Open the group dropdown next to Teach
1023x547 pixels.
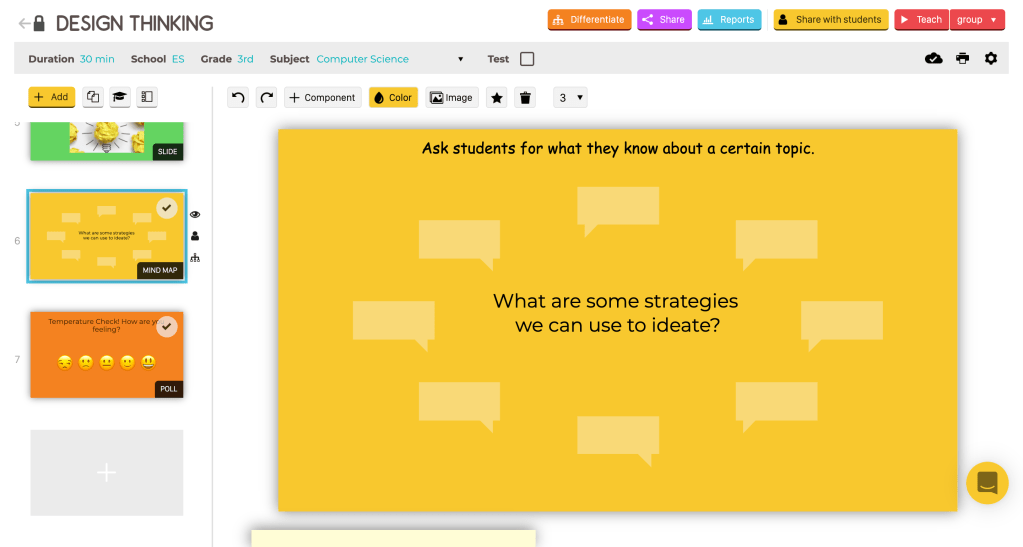977,20
